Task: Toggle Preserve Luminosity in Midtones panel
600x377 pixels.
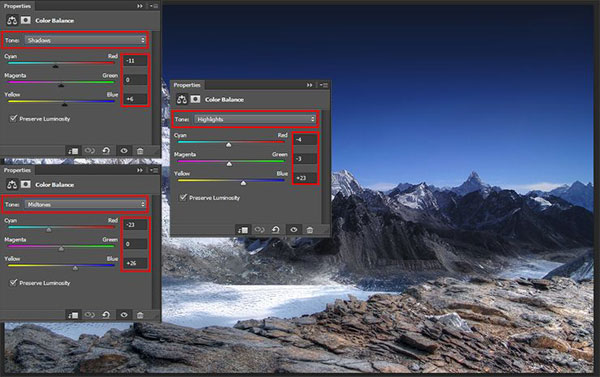Action: click(13, 282)
